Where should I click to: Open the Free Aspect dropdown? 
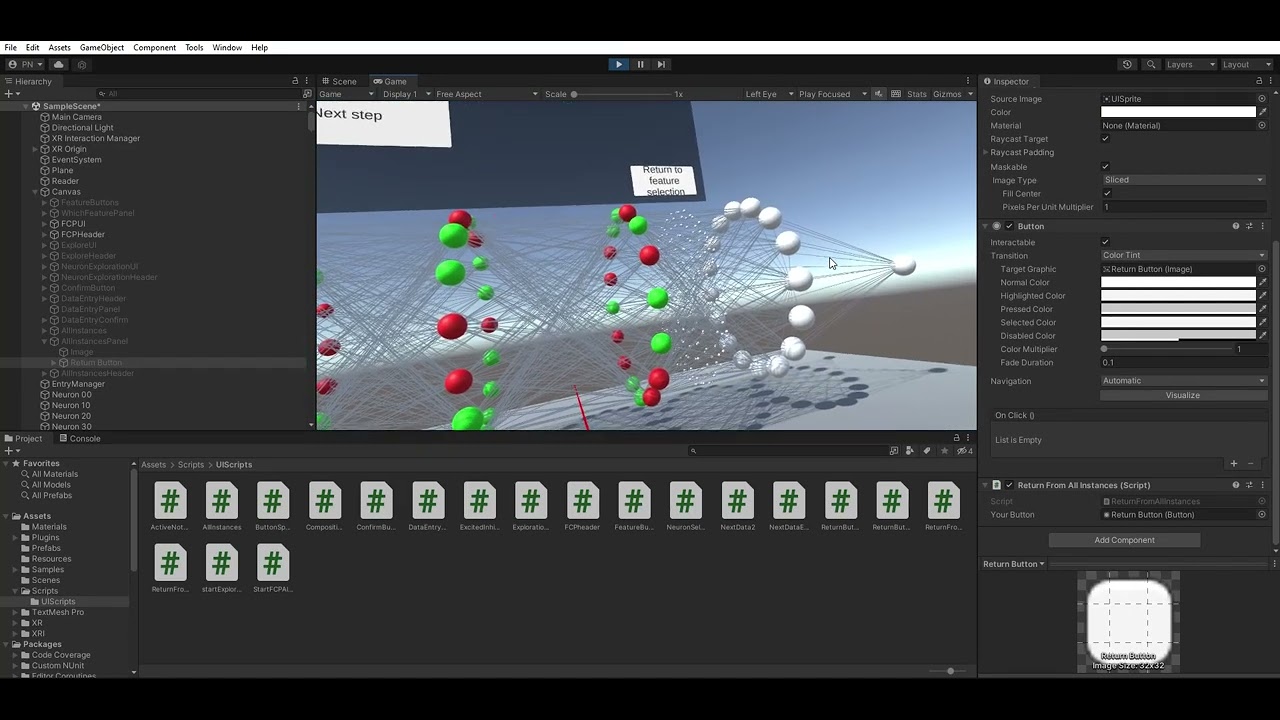click(x=487, y=94)
